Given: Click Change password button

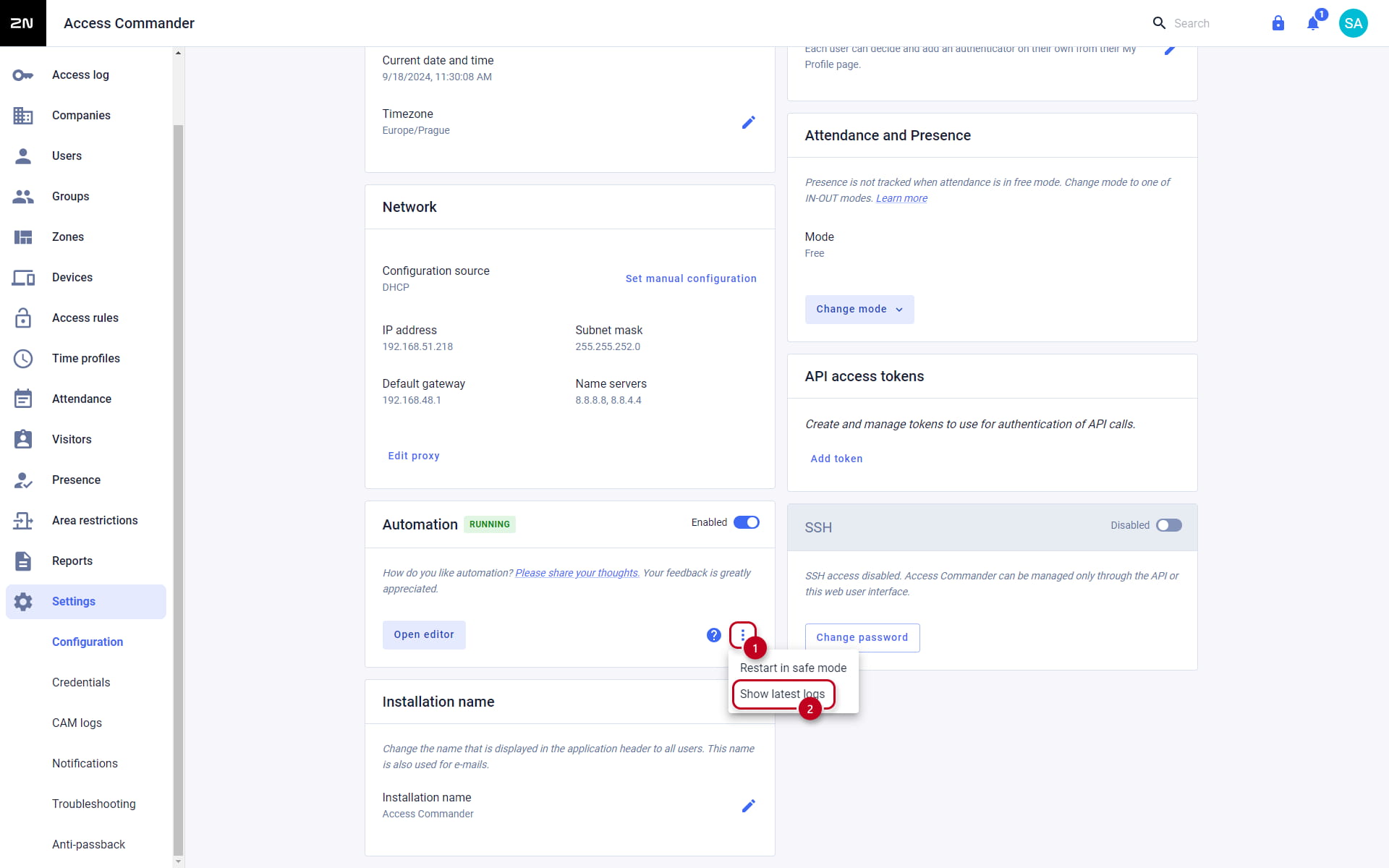Looking at the screenshot, I should [x=862, y=638].
